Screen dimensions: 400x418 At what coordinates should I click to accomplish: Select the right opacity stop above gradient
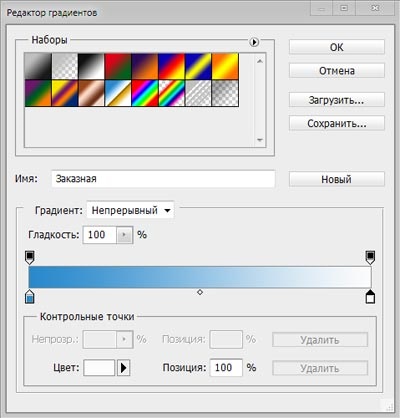[x=370, y=258]
